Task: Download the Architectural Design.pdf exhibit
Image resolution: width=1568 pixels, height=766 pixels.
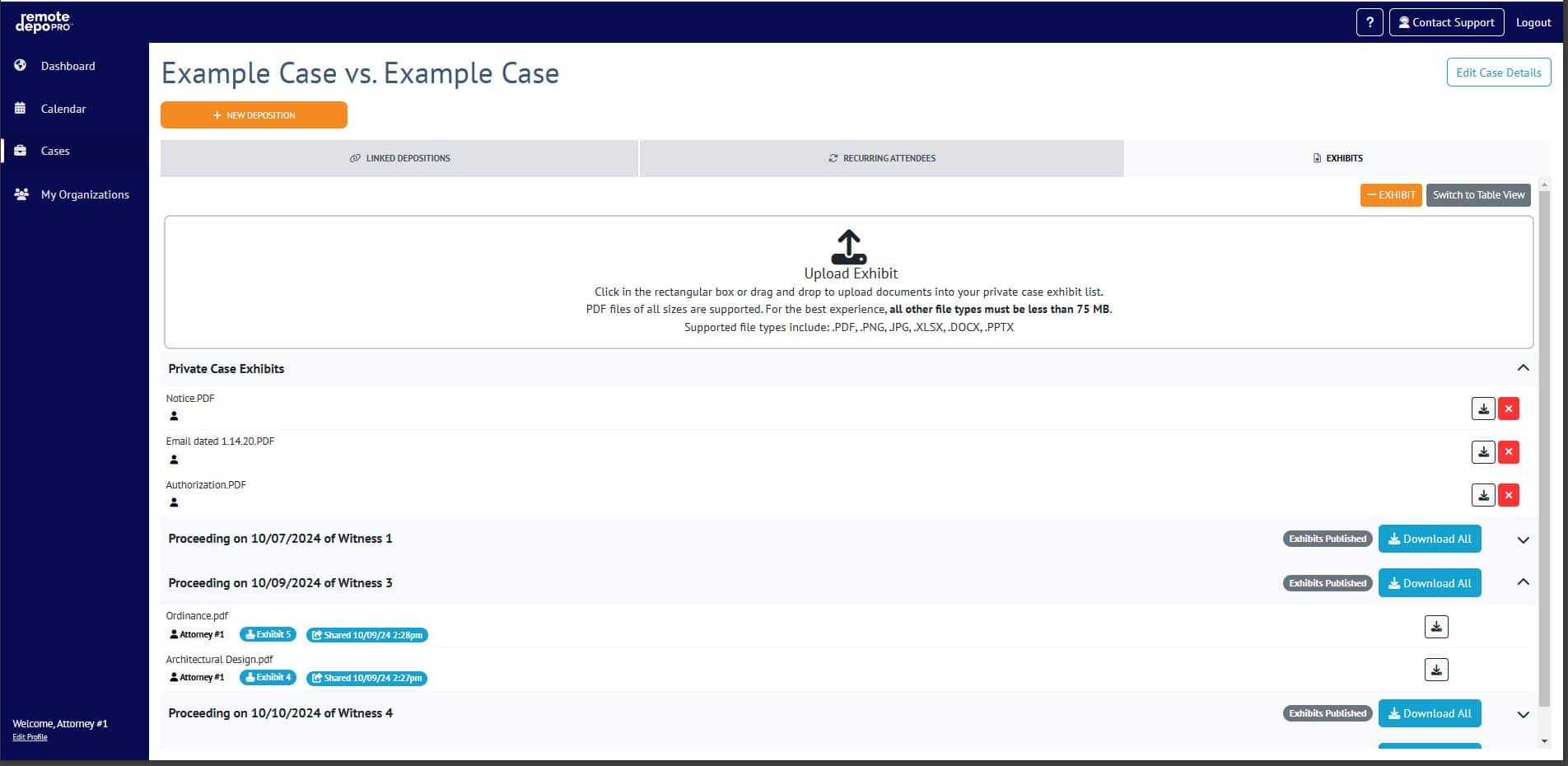Action: pos(1435,670)
